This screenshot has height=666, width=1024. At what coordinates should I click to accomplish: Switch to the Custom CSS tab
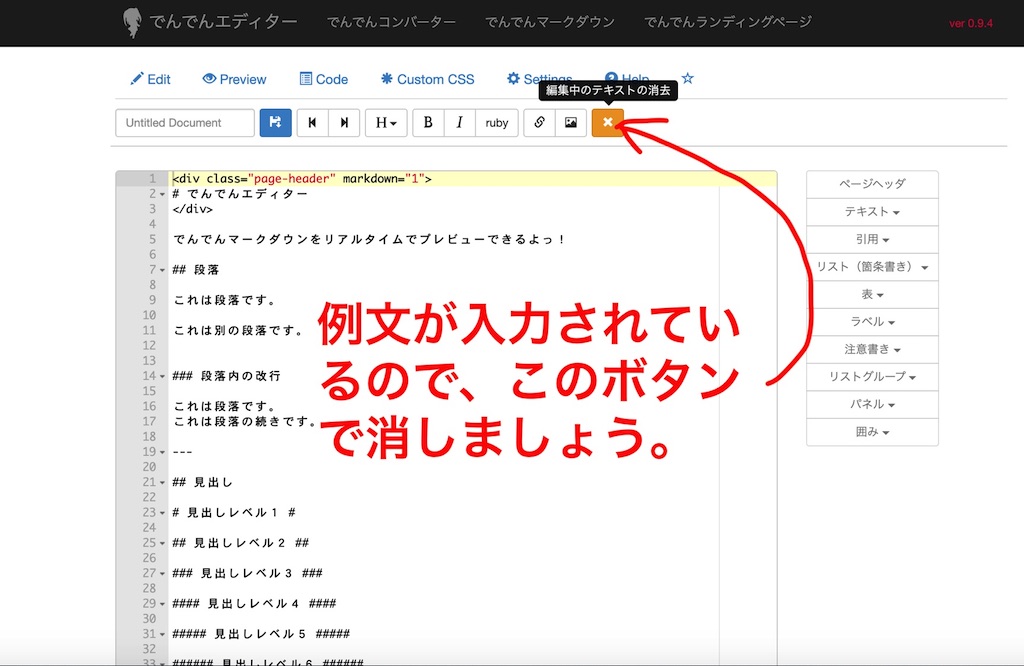tap(427, 79)
